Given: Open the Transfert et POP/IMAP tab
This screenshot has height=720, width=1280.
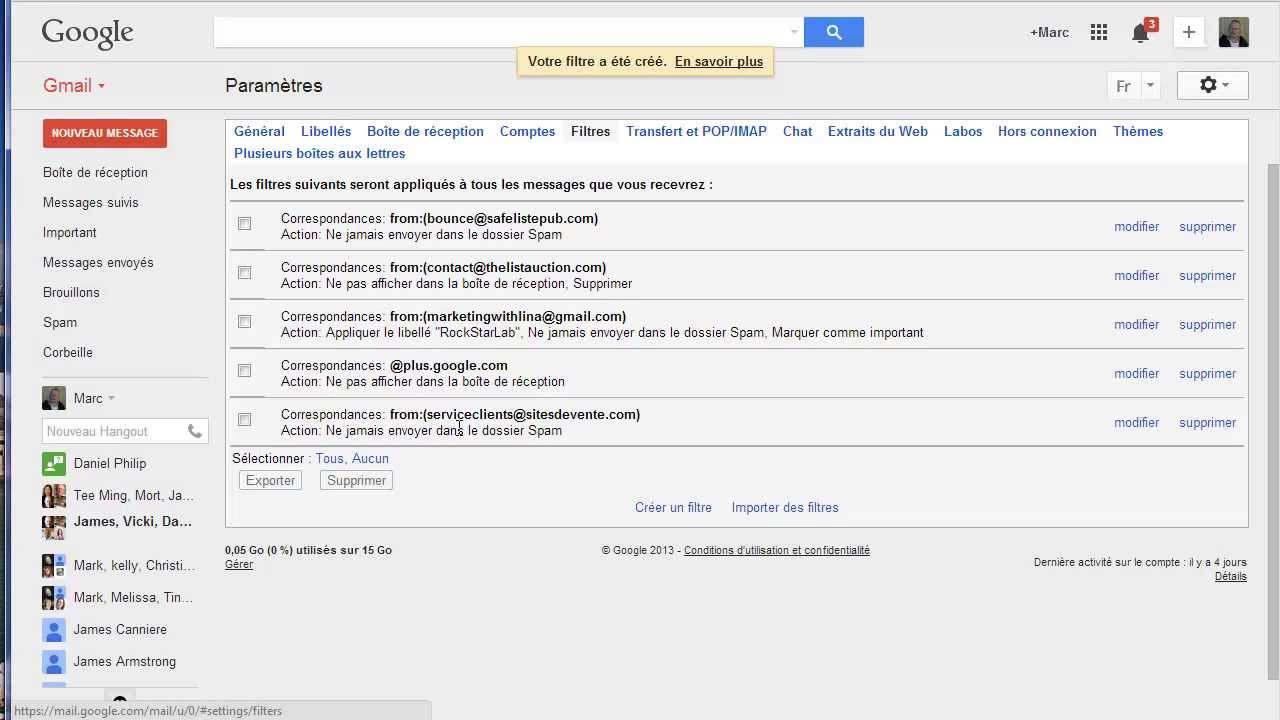Looking at the screenshot, I should (696, 131).
